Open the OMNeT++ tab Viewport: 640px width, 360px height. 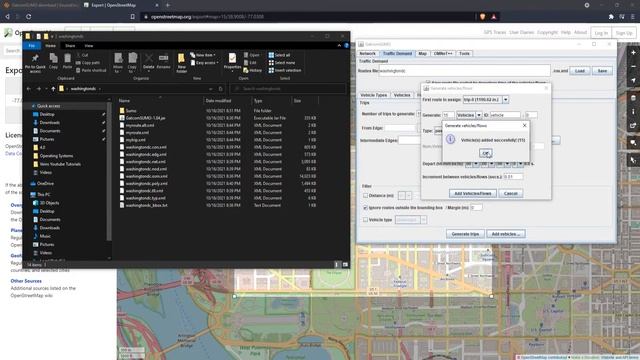(443, 53)
